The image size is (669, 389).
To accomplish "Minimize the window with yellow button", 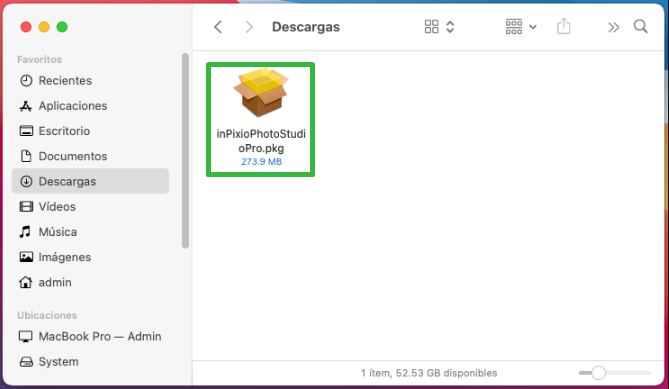I will pyautogui.click(x=44, y=27).
